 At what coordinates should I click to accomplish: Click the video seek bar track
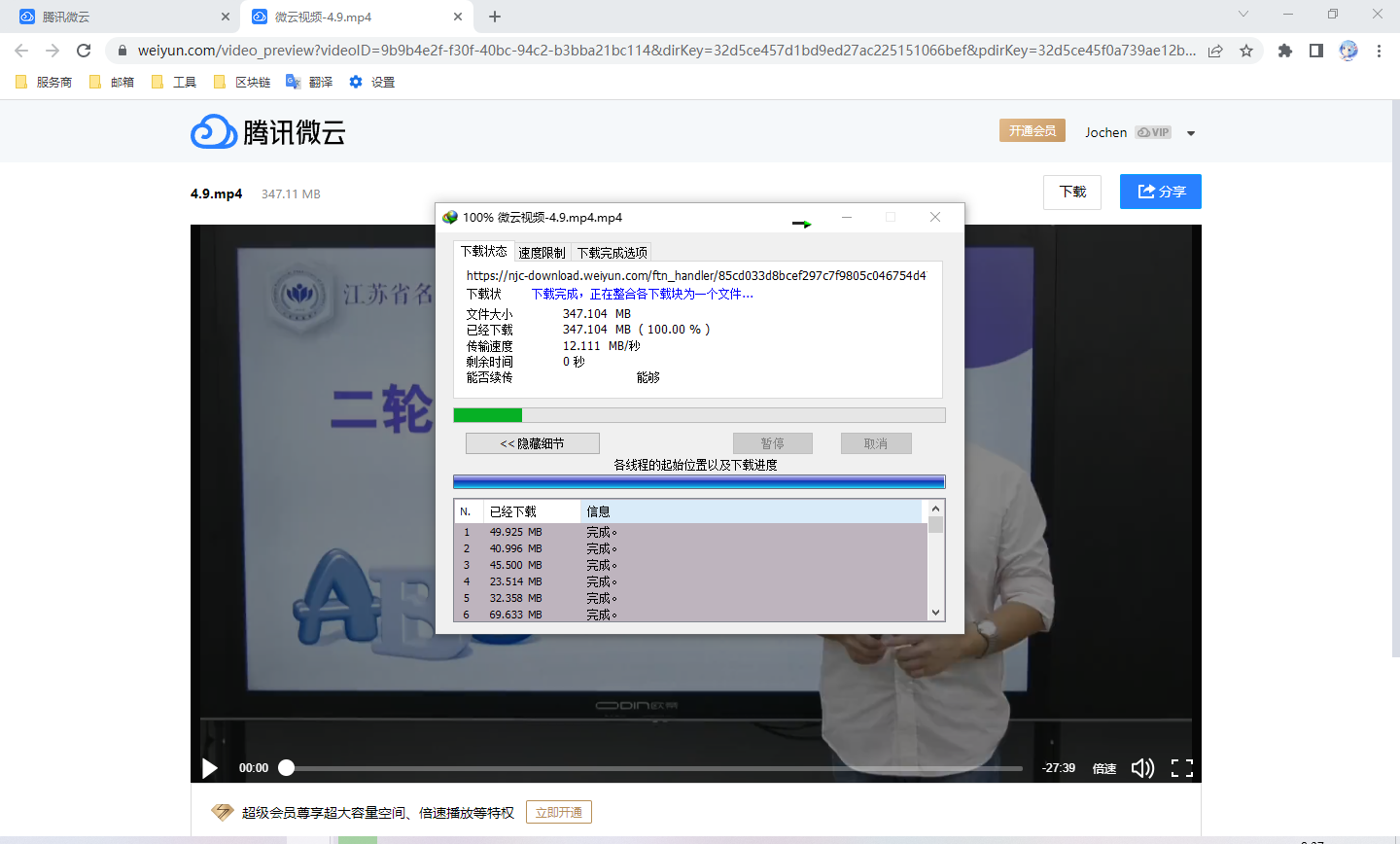click(651, 768)
